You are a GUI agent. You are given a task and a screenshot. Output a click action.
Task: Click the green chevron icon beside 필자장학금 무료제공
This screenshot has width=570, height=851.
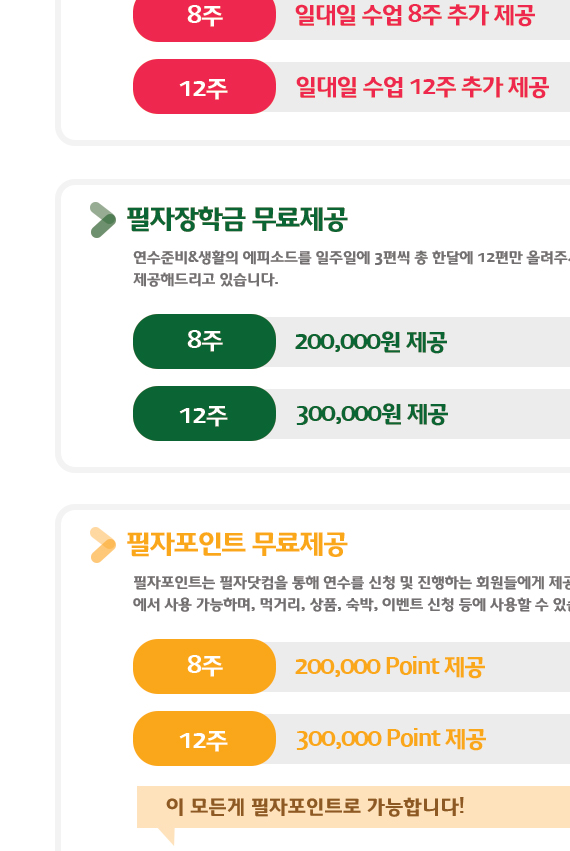pos(103,220)
